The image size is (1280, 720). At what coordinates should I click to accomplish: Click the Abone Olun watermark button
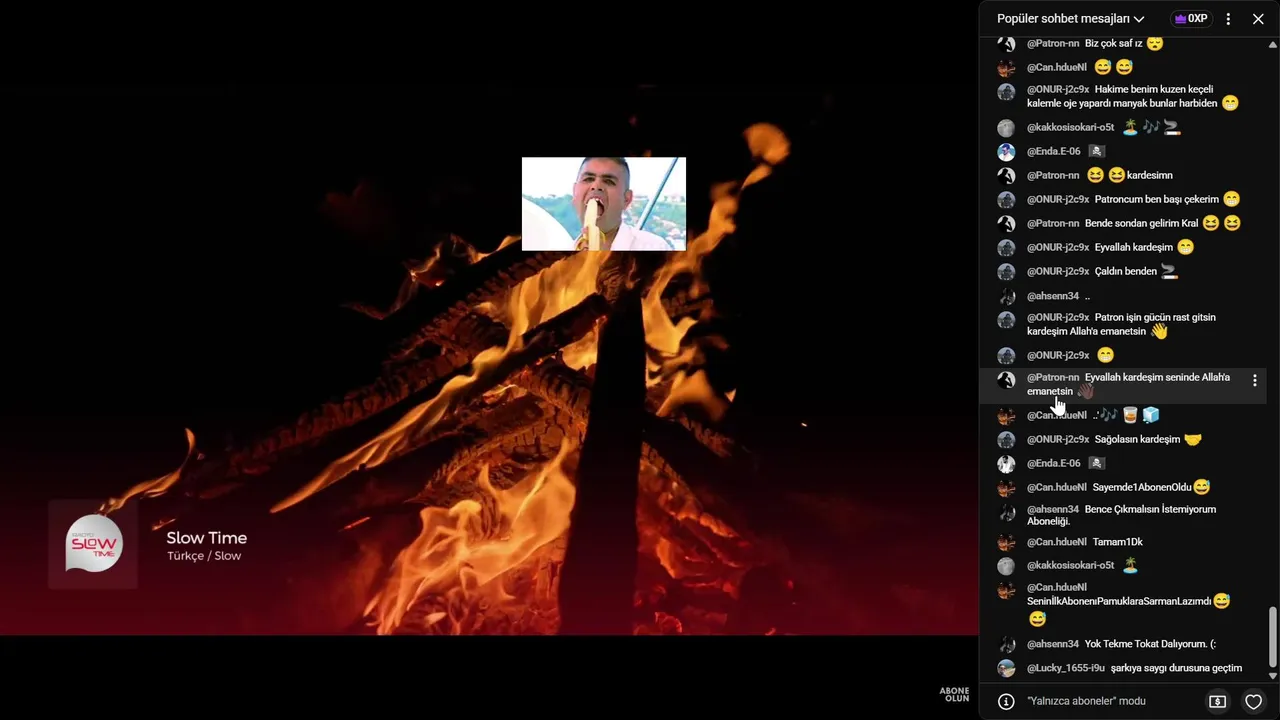click(954, 694)
